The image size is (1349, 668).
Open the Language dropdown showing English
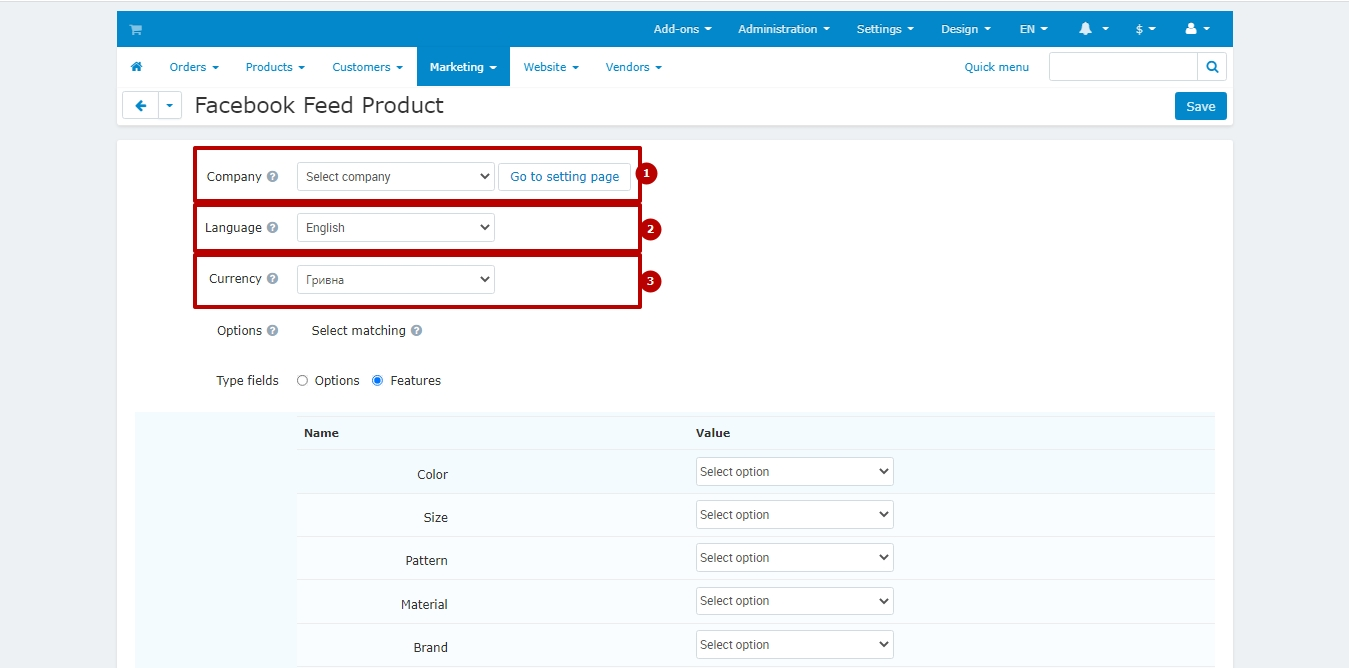coord(396,228)
